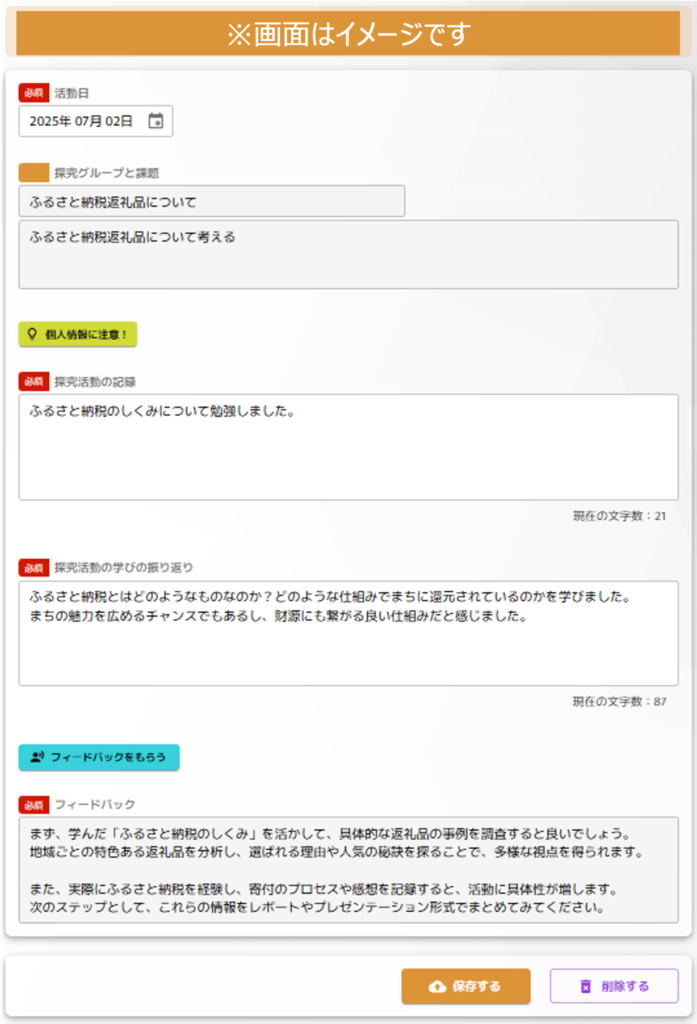Click the cloud upload icon on 保存する
The height and width of the screenshot is (1024, 697).
[437, 986]
